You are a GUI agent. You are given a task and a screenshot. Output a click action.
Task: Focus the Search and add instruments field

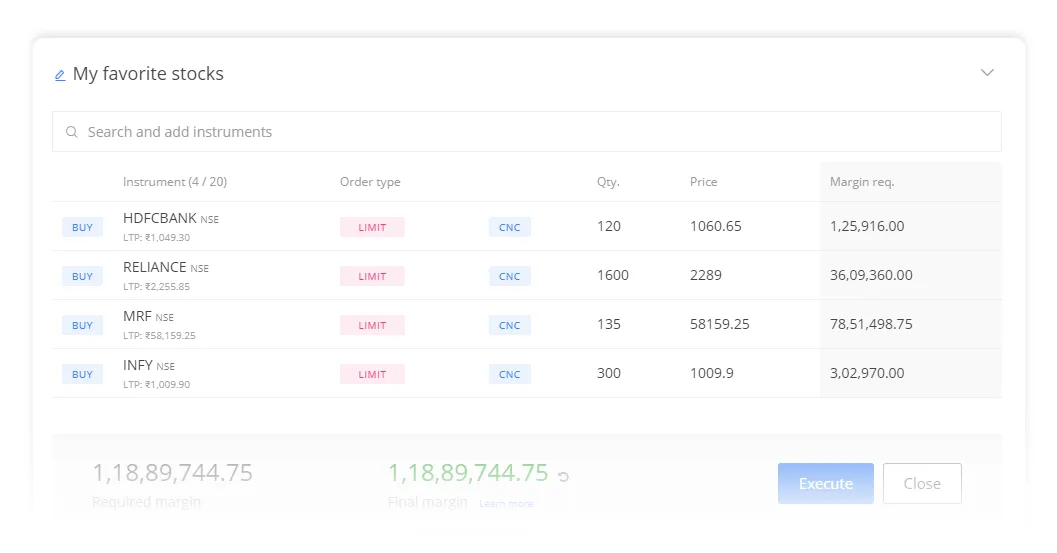526,132
